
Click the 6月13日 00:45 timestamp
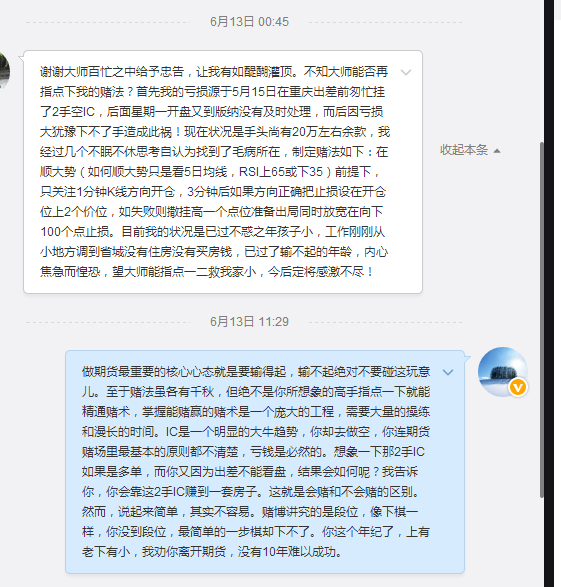pyautogui.click(x=249, y=22)
